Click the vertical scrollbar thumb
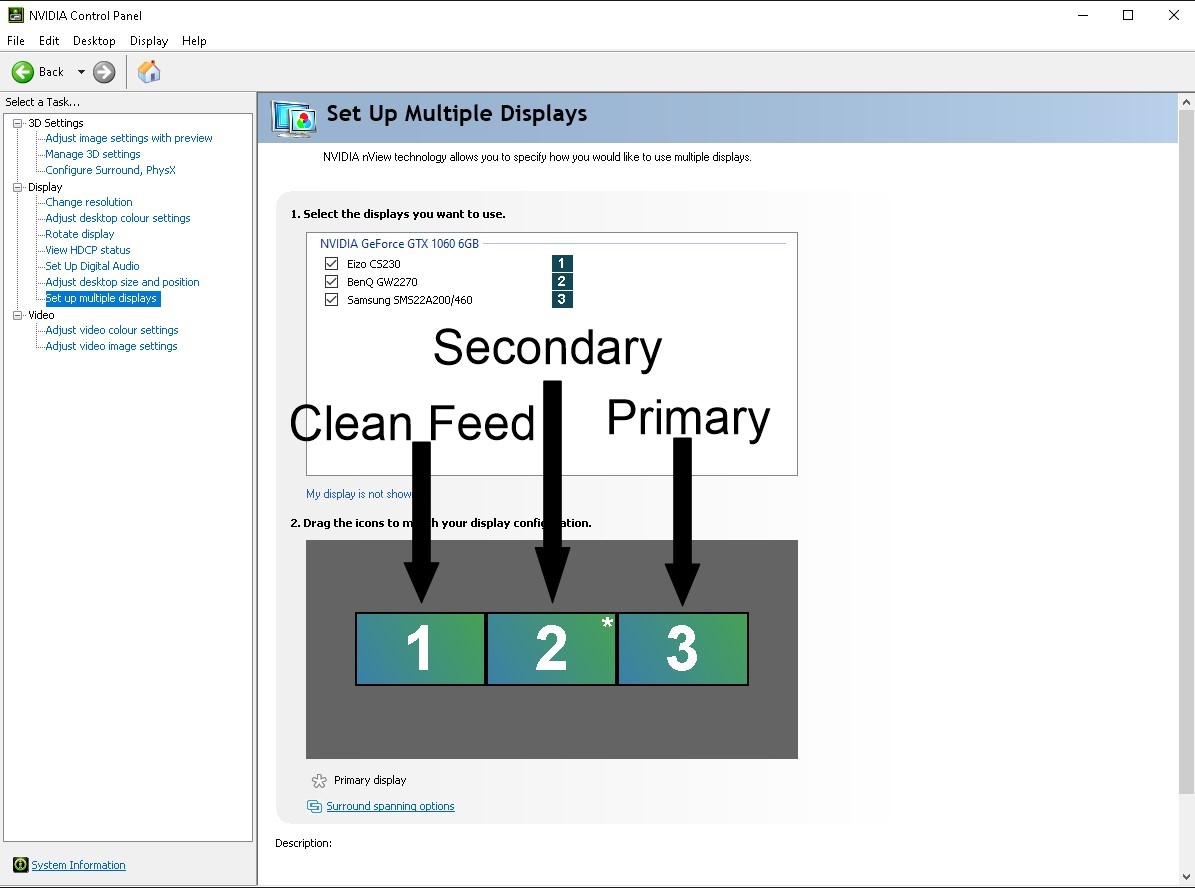The height and width of the screenshot is (888, 1195). click(1186, 452)
